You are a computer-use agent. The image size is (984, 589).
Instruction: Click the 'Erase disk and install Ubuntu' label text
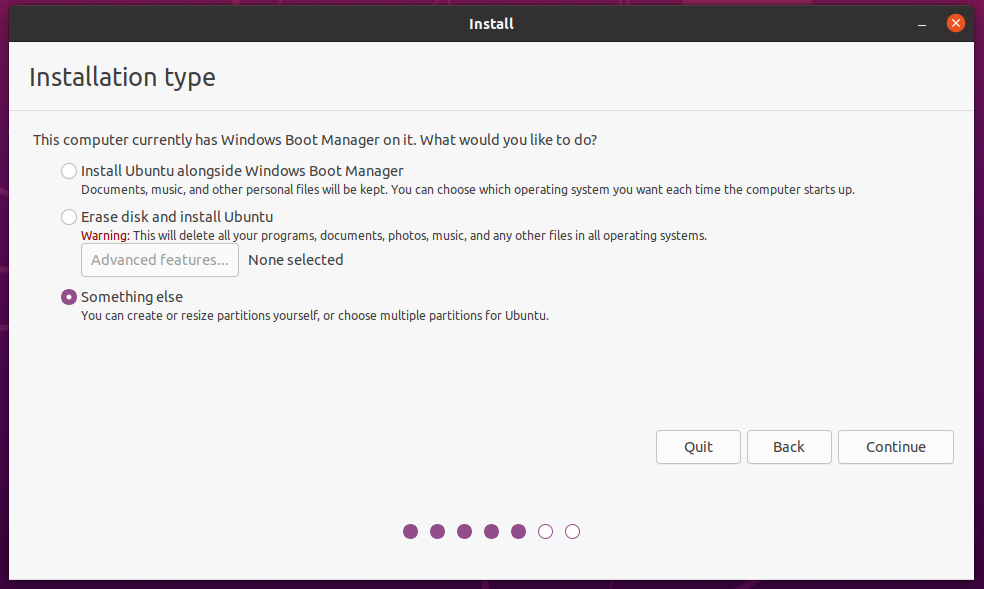(177, 217)
